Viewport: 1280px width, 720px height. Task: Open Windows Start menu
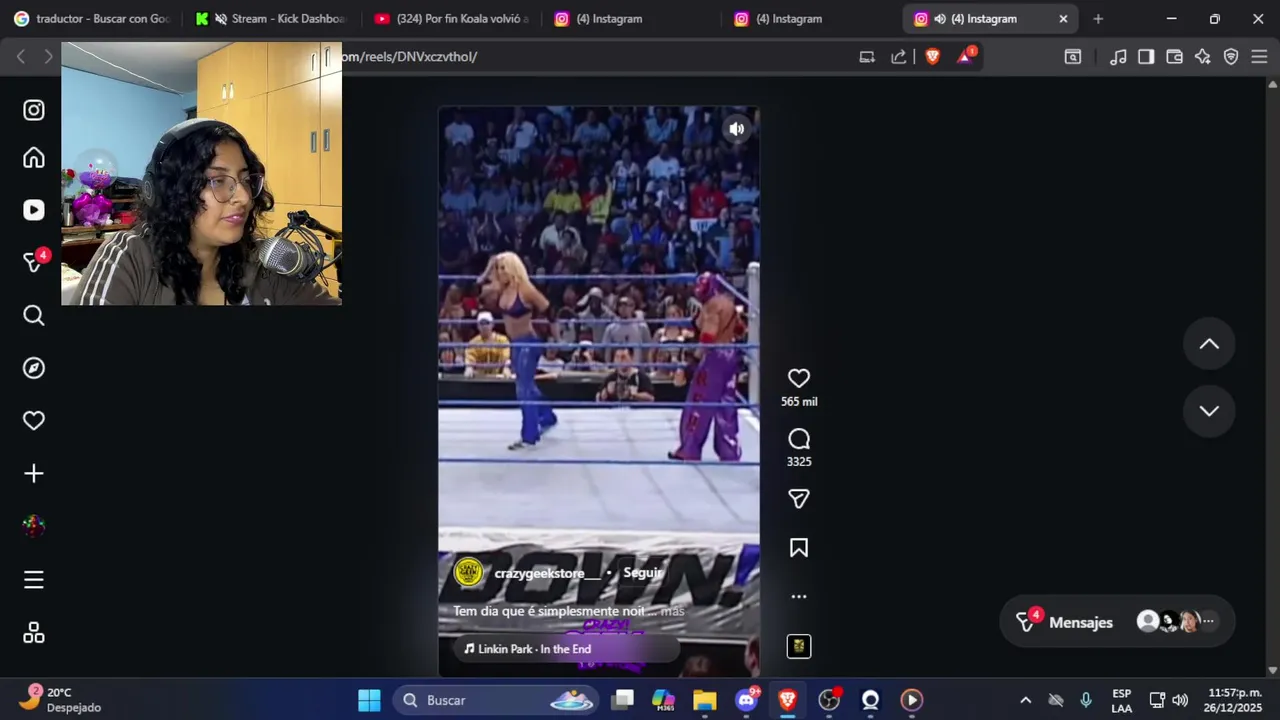tap(369, 700)
